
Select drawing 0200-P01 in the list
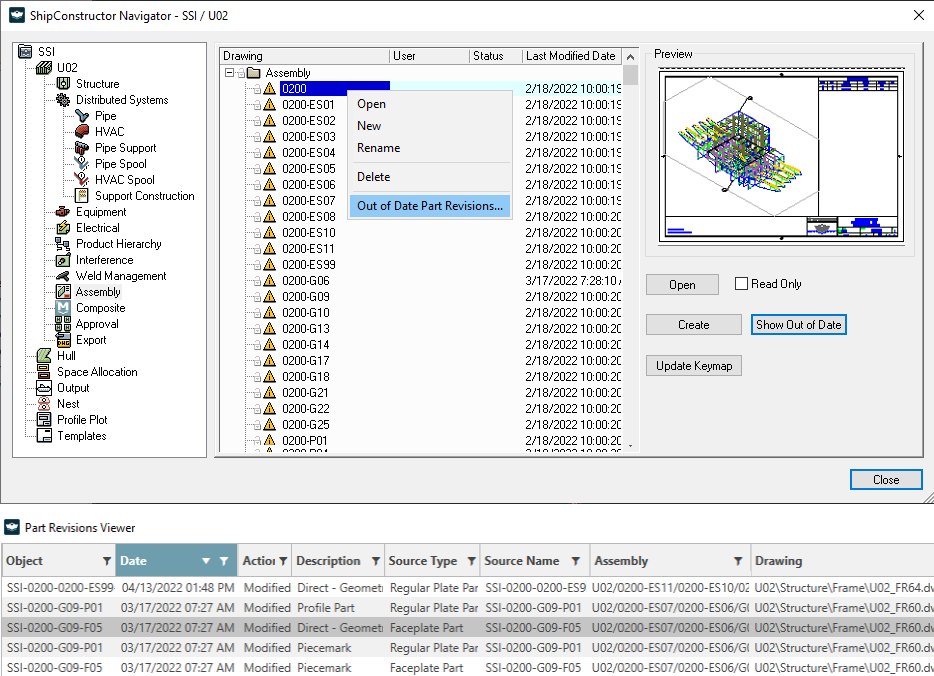click(304, 441)
